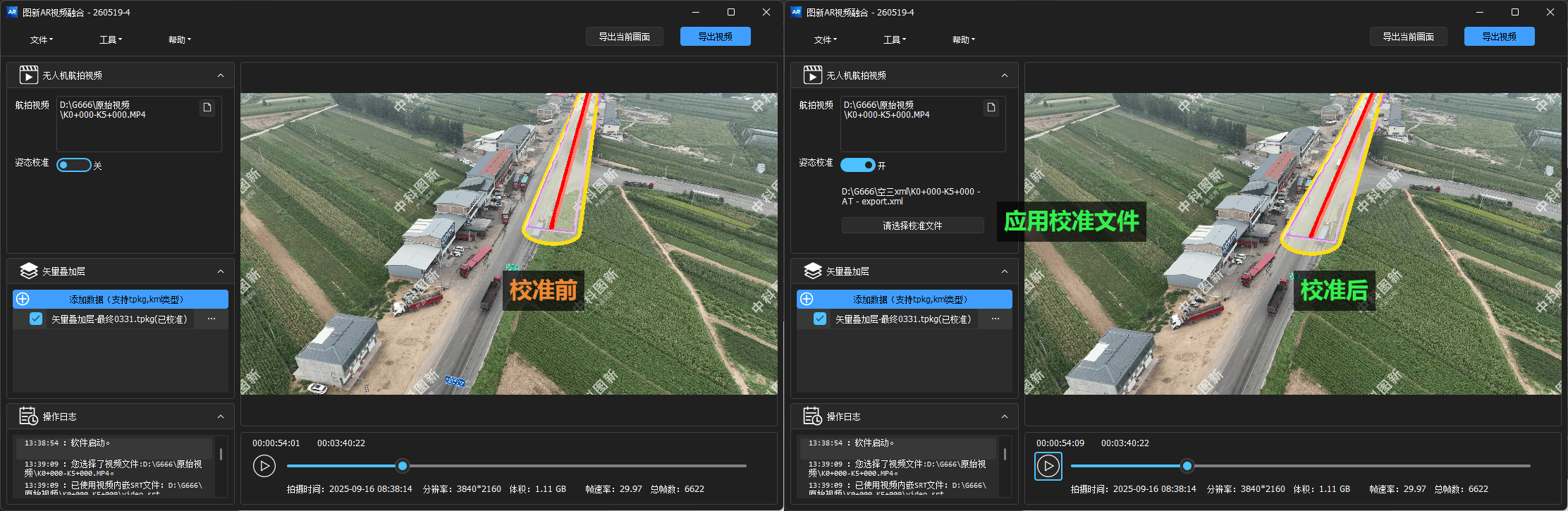Uncheck 矢量叠加层-最终0331.tpkg in left window
The width and height of the screenshot is (1568, 511).
tap(36, 319)
